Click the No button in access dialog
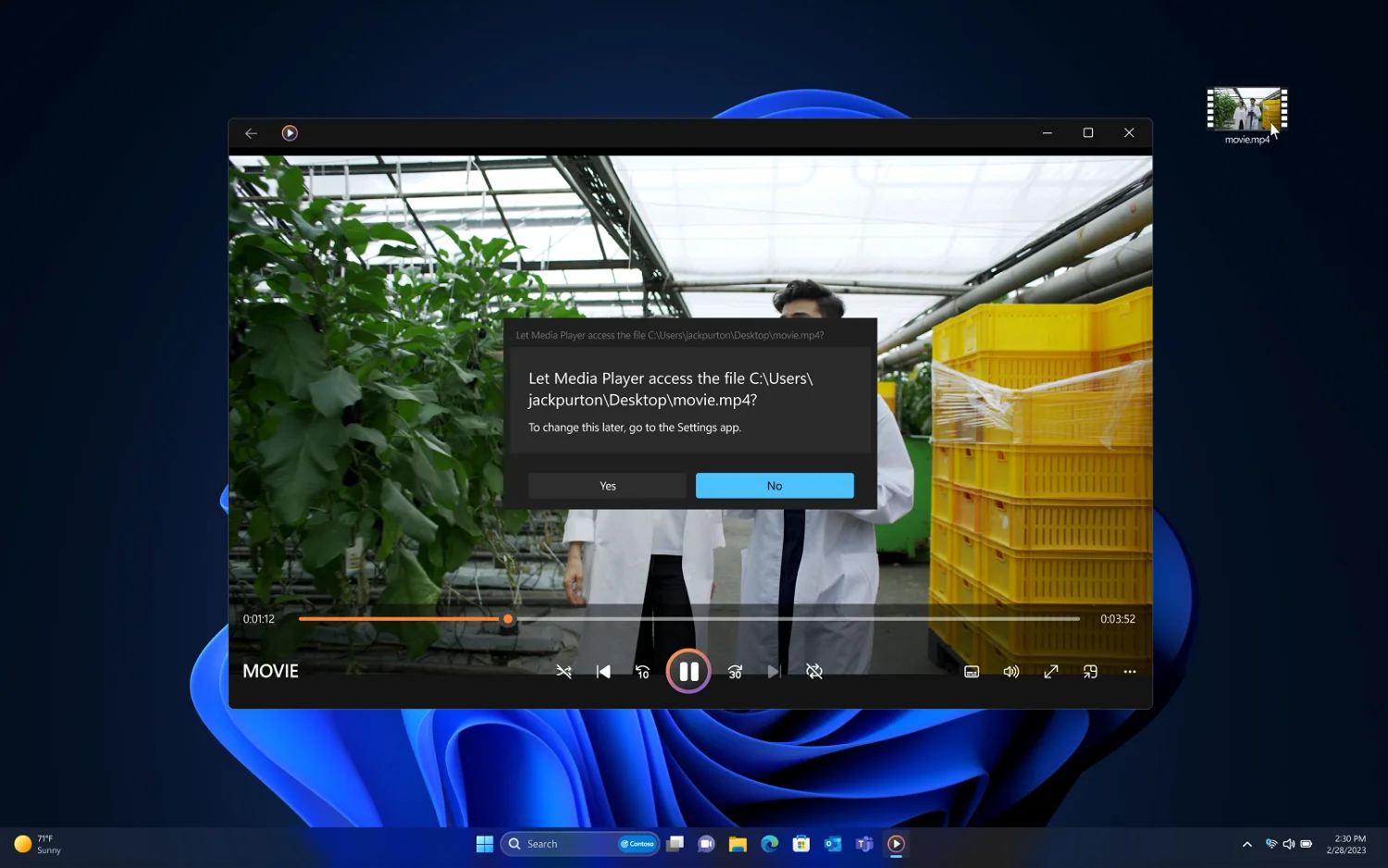Screen dimensions: 1388x868 point(775,486)
